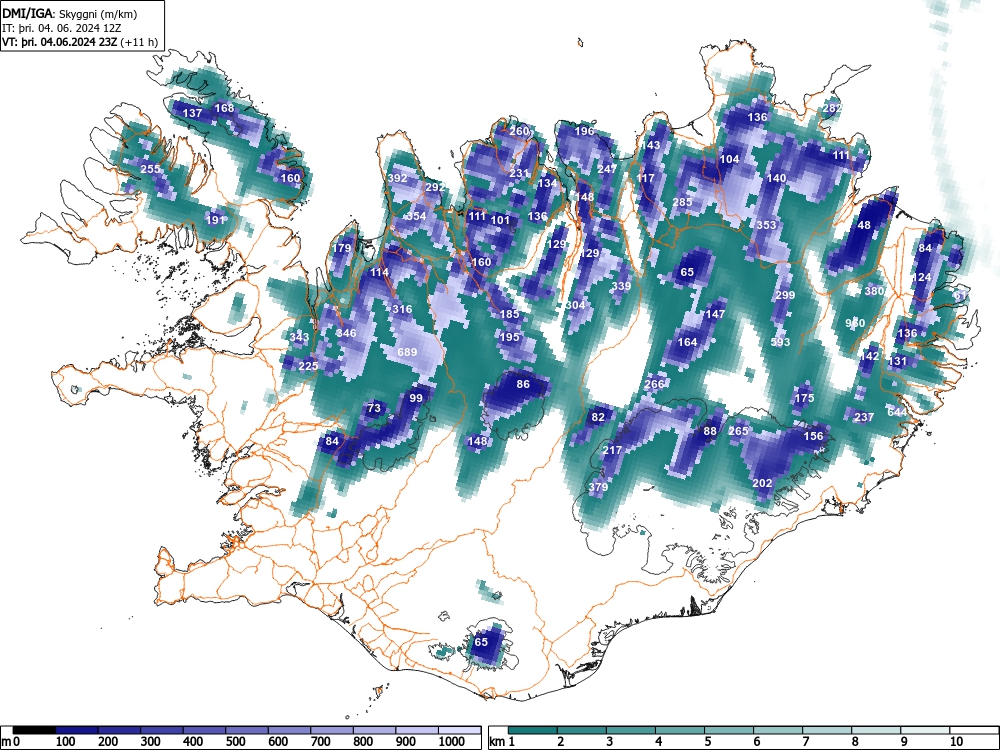Image resolution: width=1000 pixels, height=750 pixels.
Task: Click the visibility value 73 on the map
Action: coord(374,408)
